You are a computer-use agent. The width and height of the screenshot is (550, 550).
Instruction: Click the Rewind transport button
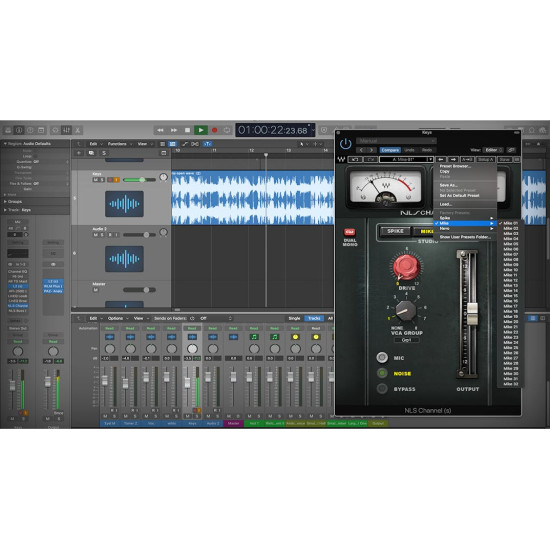point(160,130)
